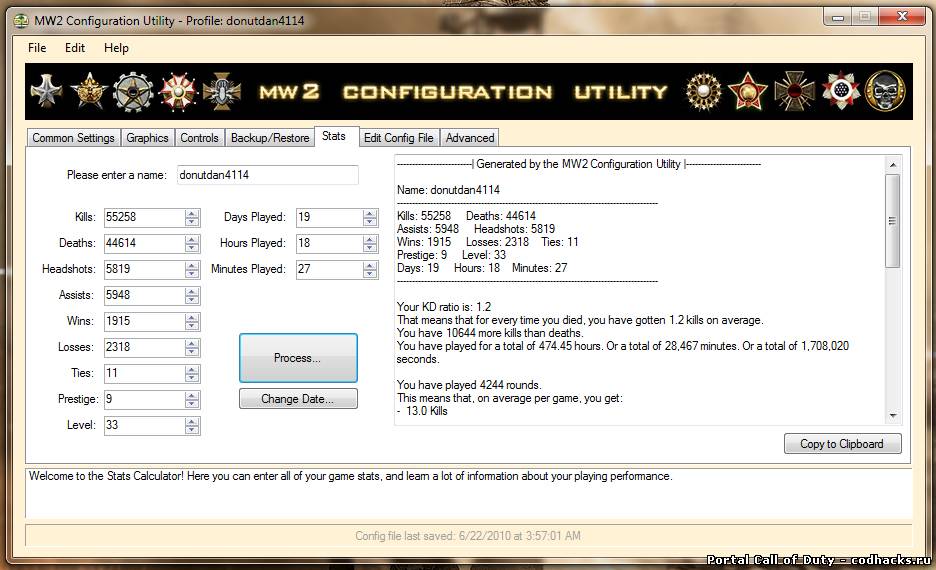Increment Days Played with the up arrow

tap(370, 213)
